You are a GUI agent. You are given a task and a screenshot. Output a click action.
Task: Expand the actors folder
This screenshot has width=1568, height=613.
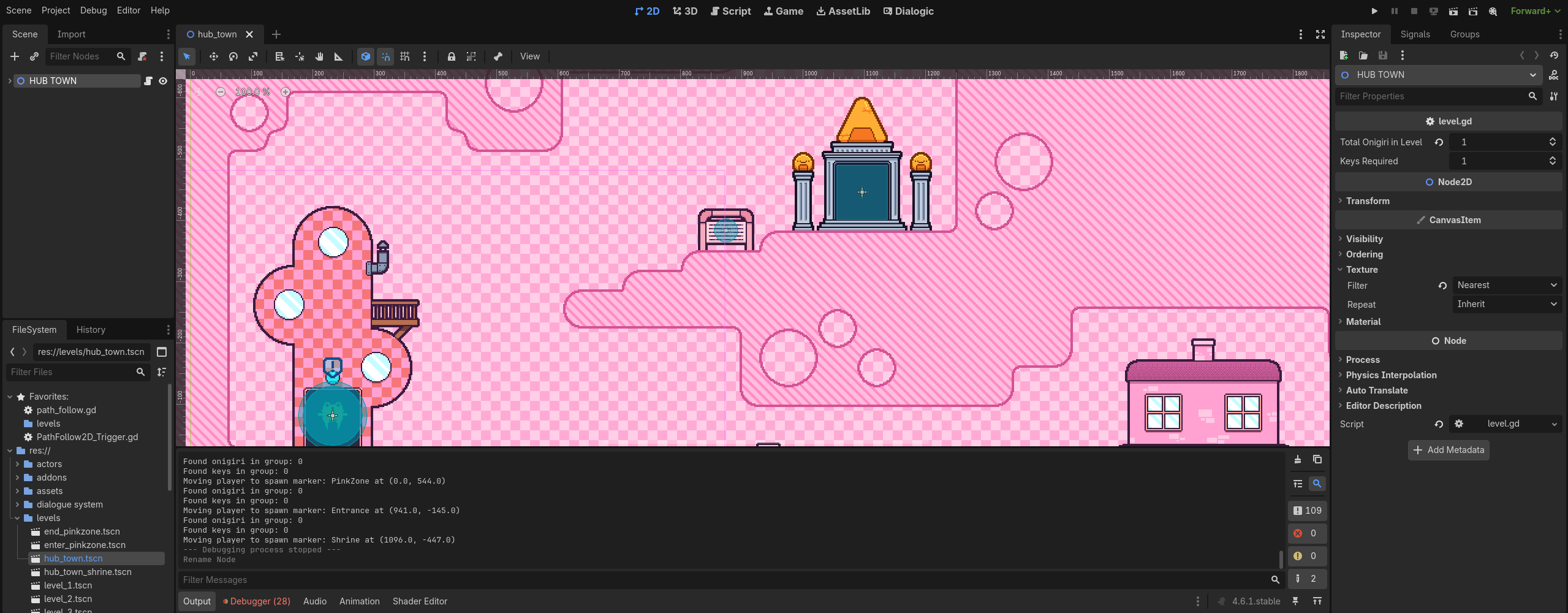tap(18, 464)
